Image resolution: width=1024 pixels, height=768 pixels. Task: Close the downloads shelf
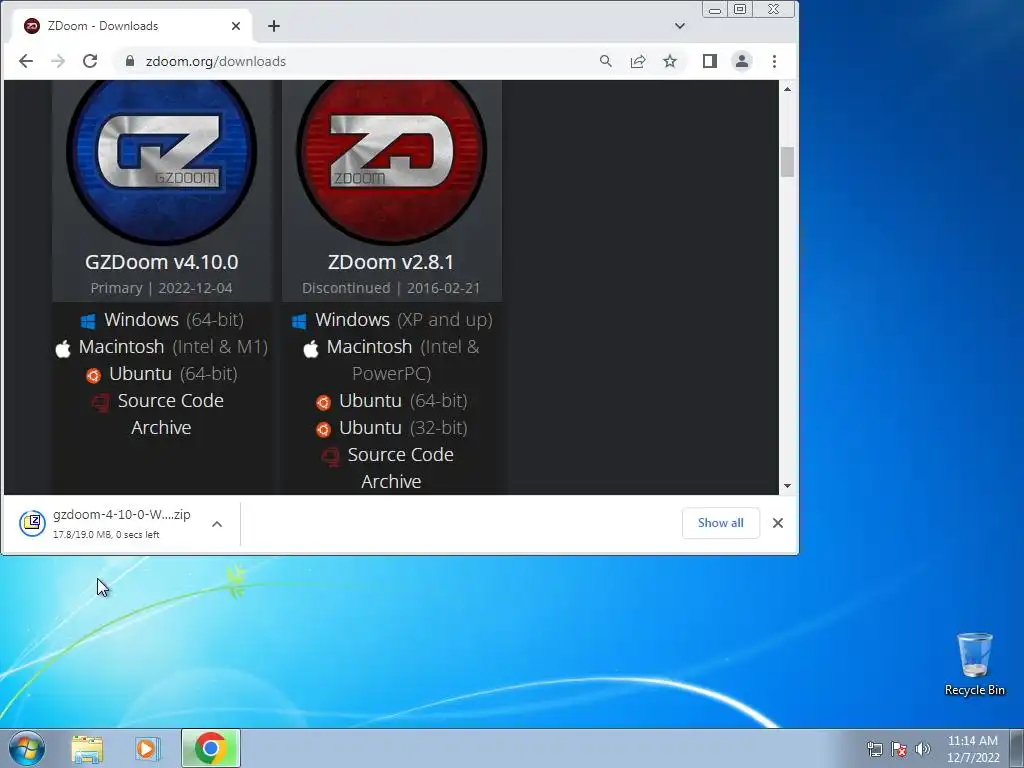click(778, 523)
